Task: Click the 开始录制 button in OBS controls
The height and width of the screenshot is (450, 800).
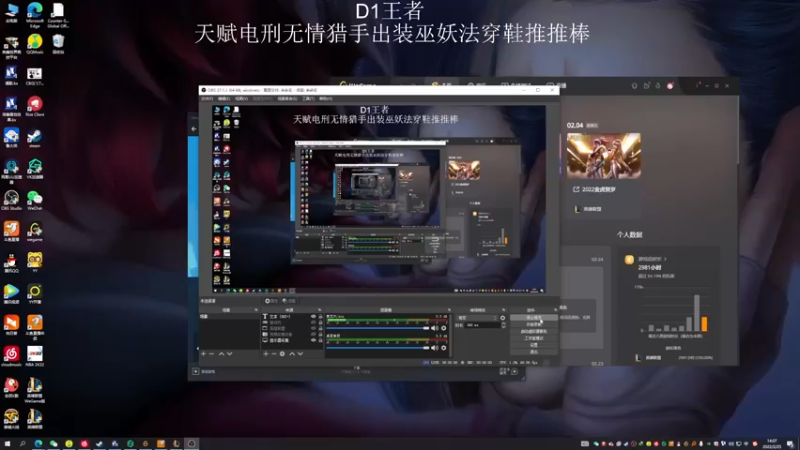Action: pos(534,324)
